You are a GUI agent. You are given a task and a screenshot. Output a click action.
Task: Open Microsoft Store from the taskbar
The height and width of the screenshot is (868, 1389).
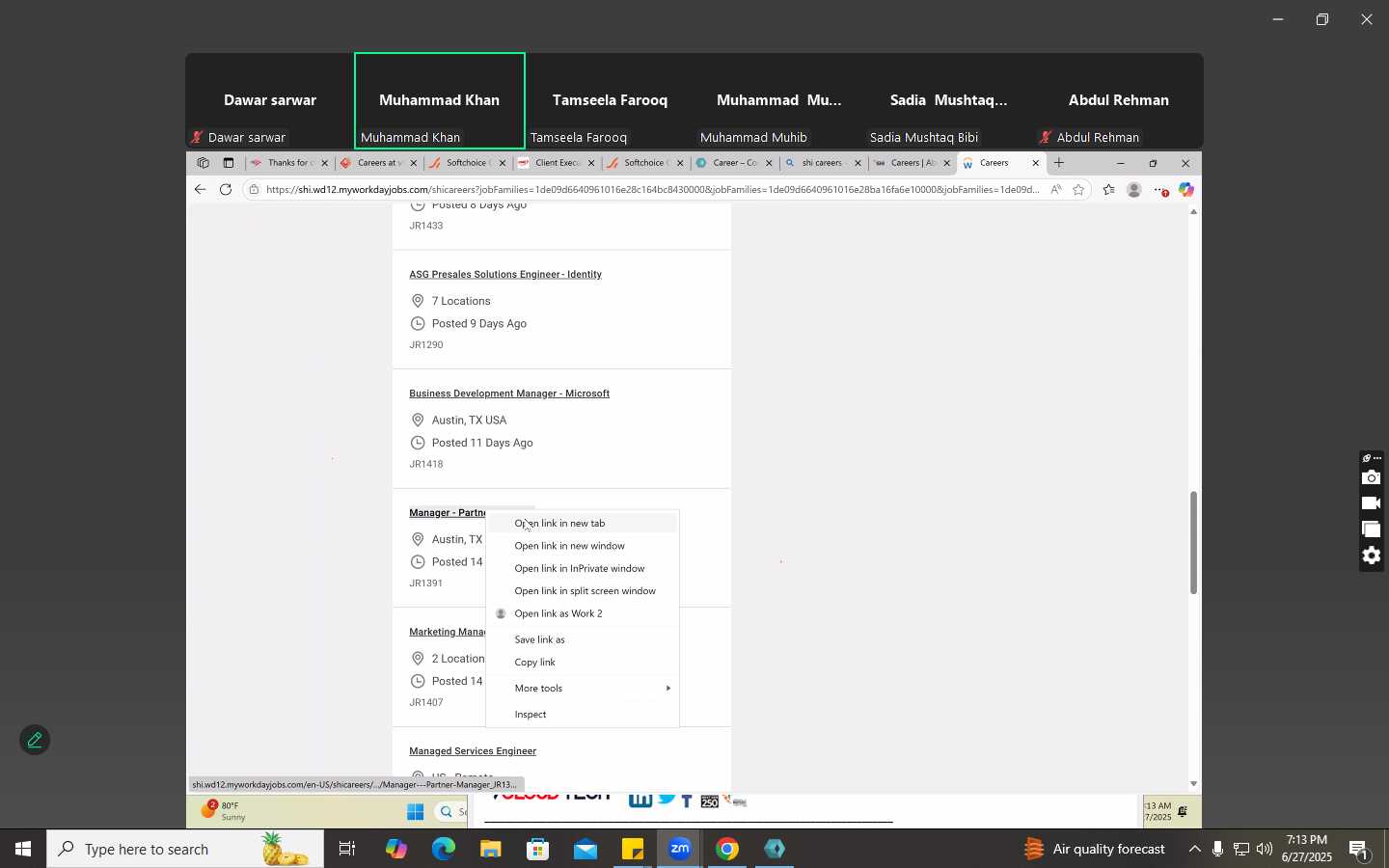point(538,850)
